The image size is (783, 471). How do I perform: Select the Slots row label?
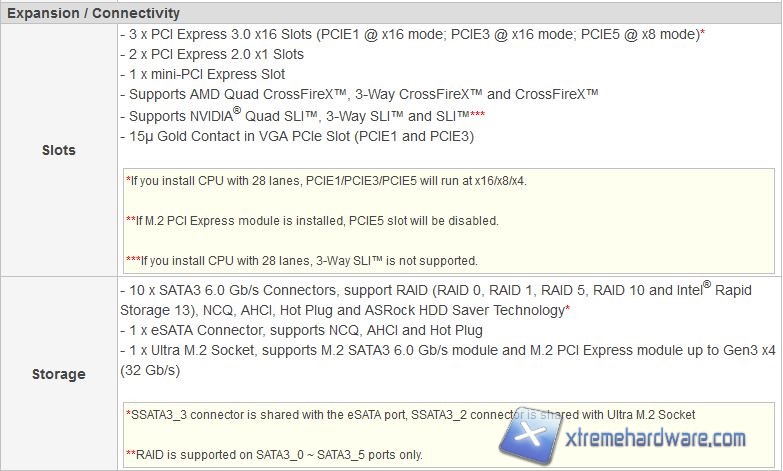(x=59, y=150)
